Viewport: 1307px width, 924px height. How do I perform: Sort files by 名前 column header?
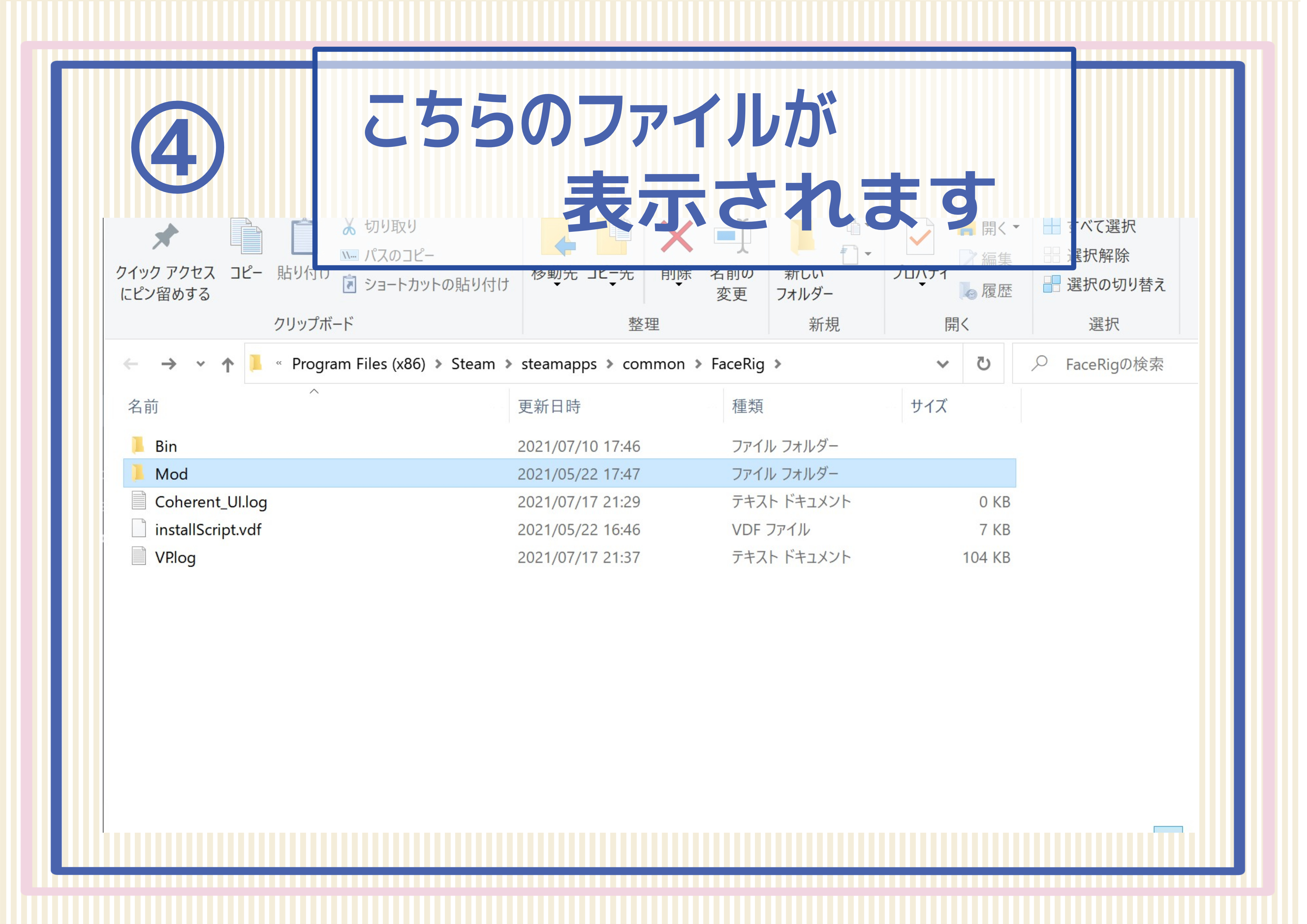point(143,406)
